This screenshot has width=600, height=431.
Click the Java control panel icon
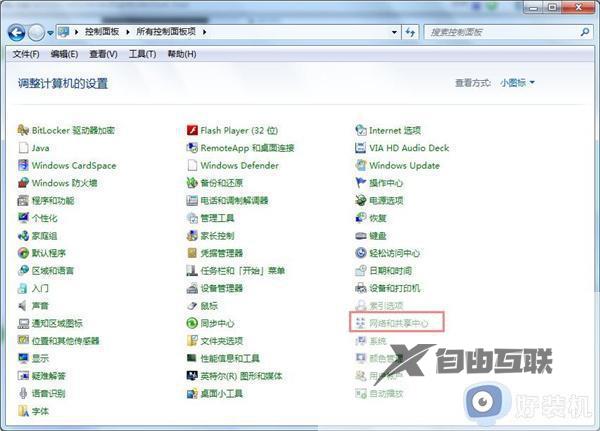(23, 148)
